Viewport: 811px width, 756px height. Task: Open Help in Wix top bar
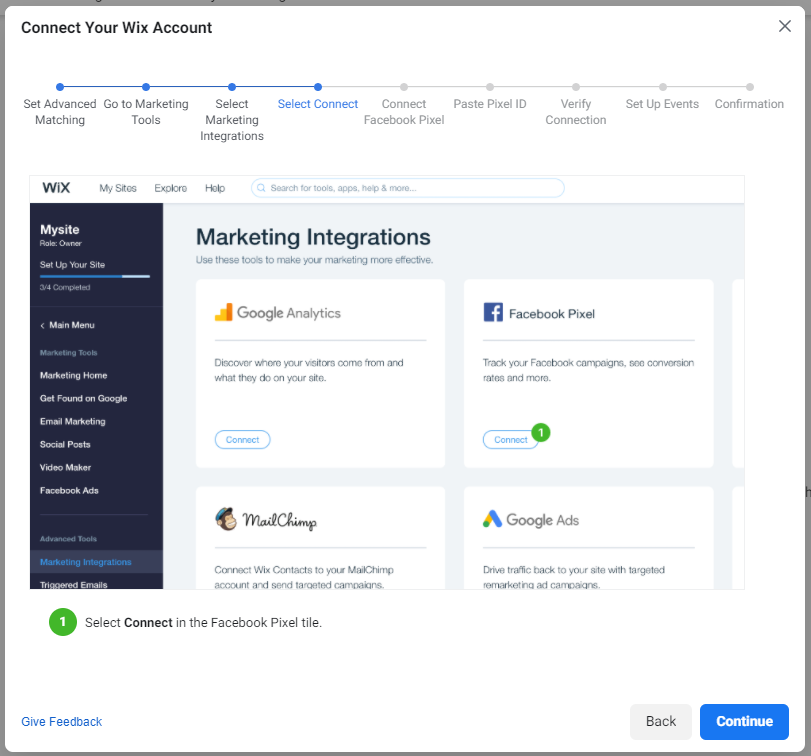[215, 188]
